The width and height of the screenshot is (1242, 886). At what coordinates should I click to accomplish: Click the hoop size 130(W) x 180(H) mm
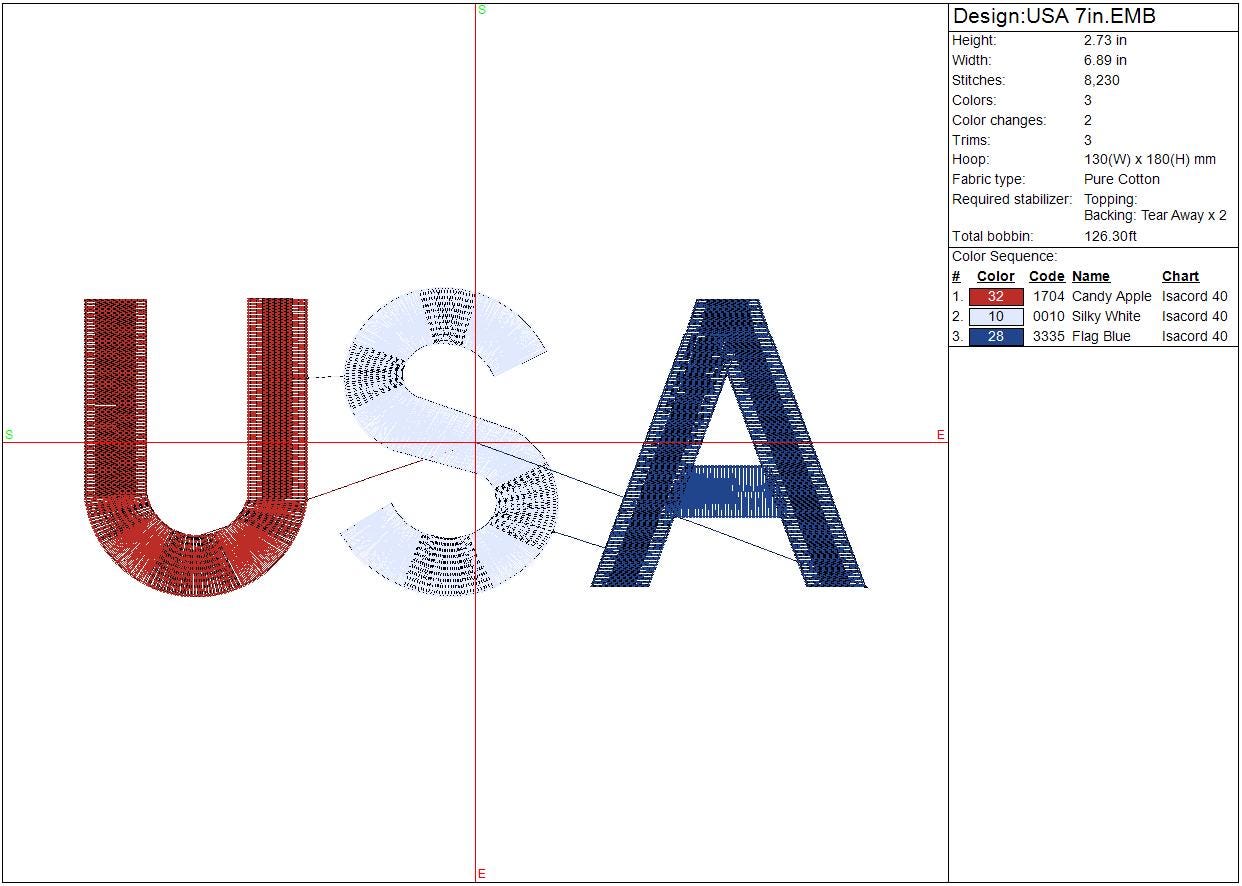[x=1149, y=160]
